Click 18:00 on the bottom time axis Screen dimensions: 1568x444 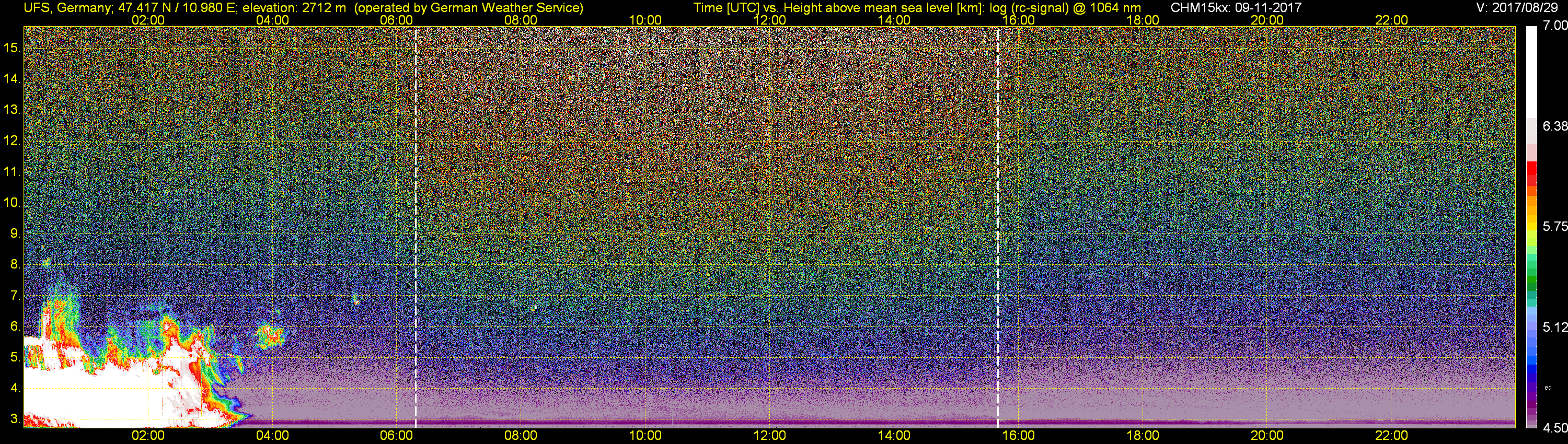[x=1143, y=436]
